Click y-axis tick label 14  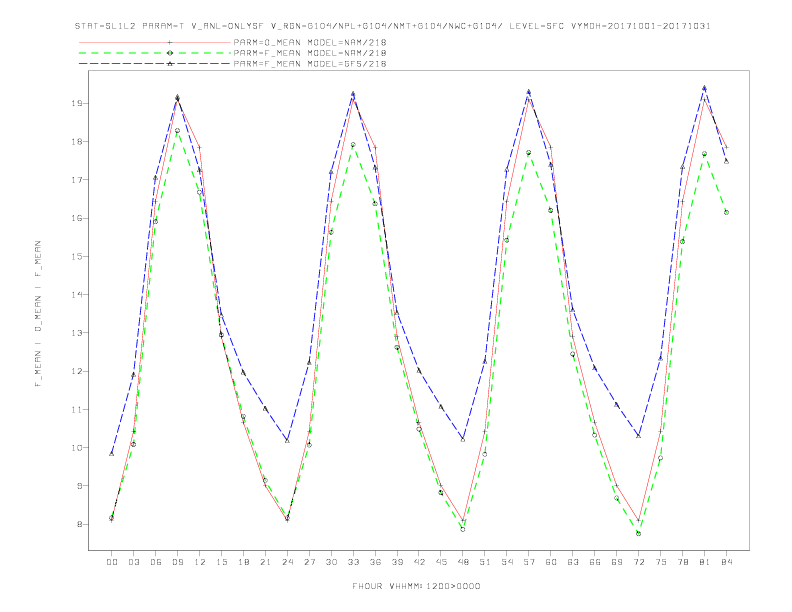pyautogui.click(x=77, y=295)
